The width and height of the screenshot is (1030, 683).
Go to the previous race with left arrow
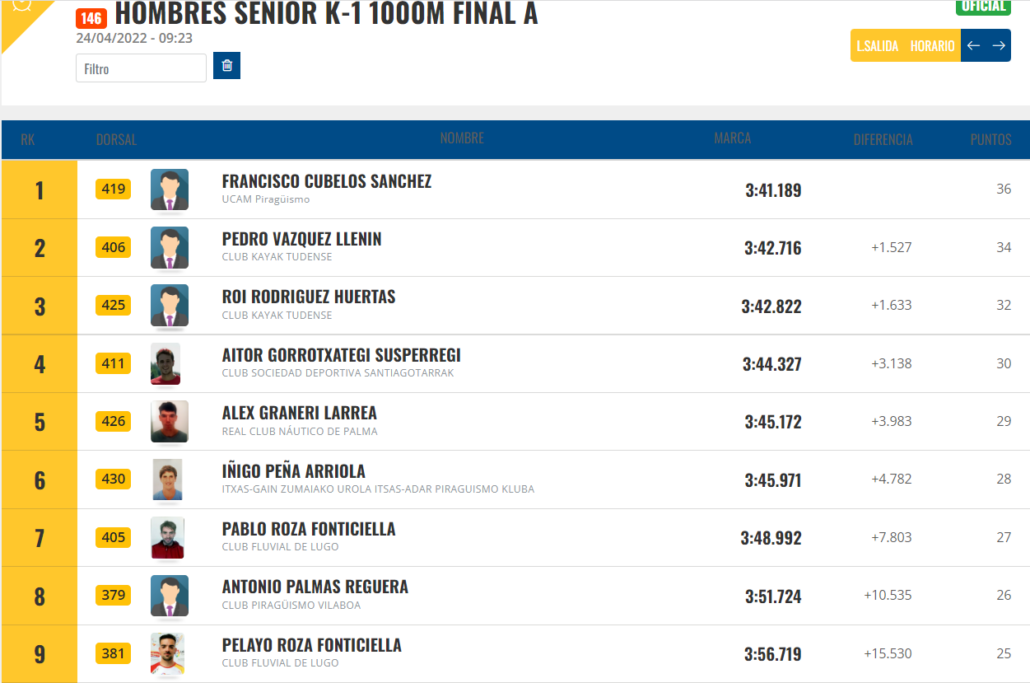pos(974,45)
